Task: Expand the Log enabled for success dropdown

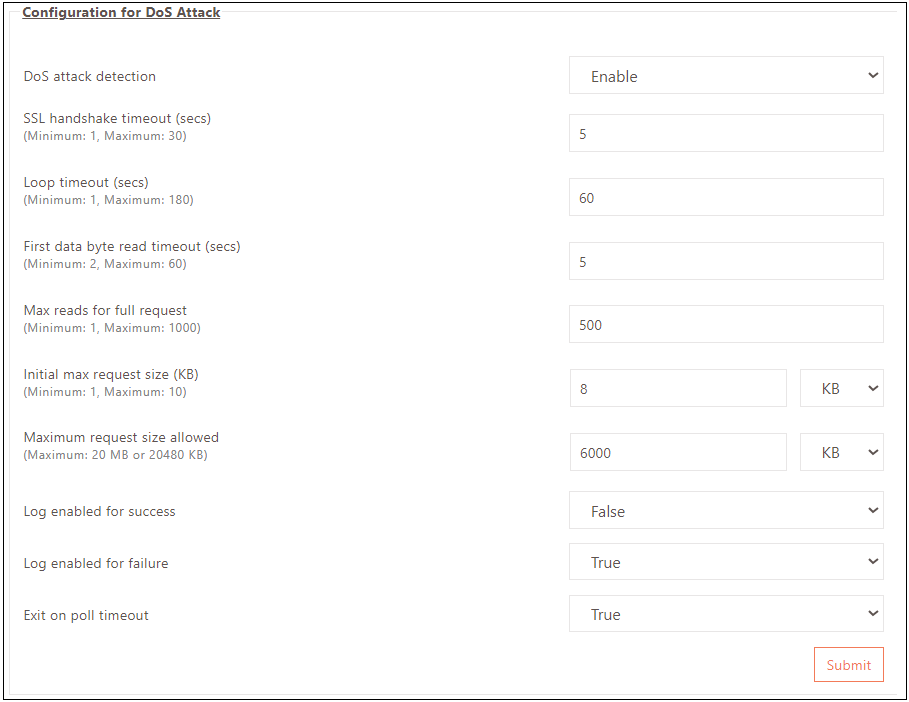Action: (726, 511)
